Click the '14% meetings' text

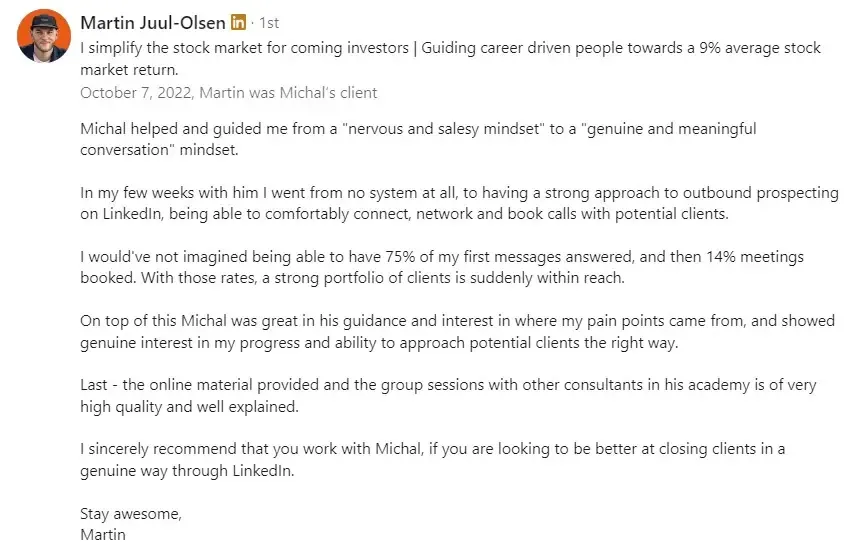[x=755, y=257]
